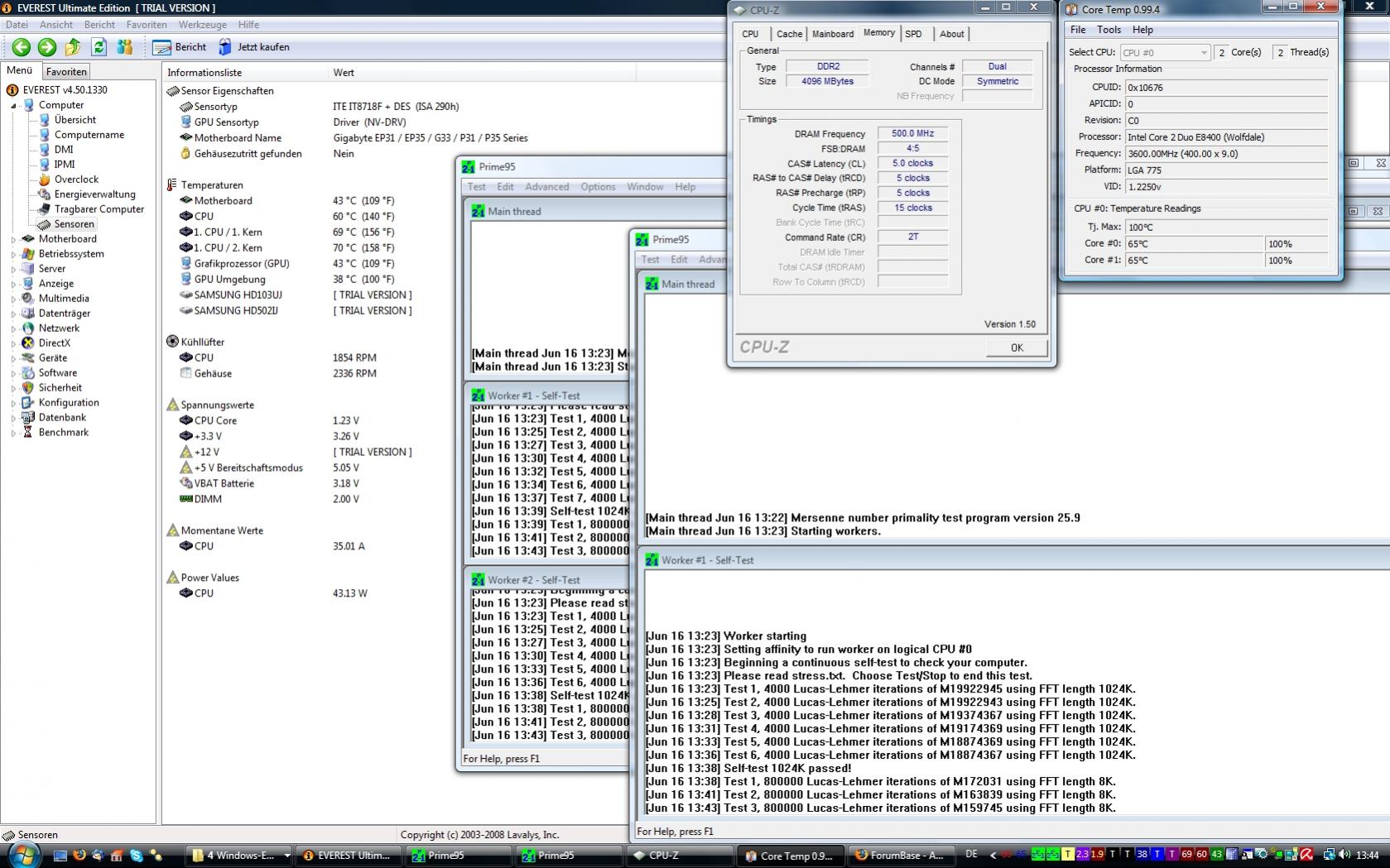Click the Datenbank icon in the tree

coord(28,418)
